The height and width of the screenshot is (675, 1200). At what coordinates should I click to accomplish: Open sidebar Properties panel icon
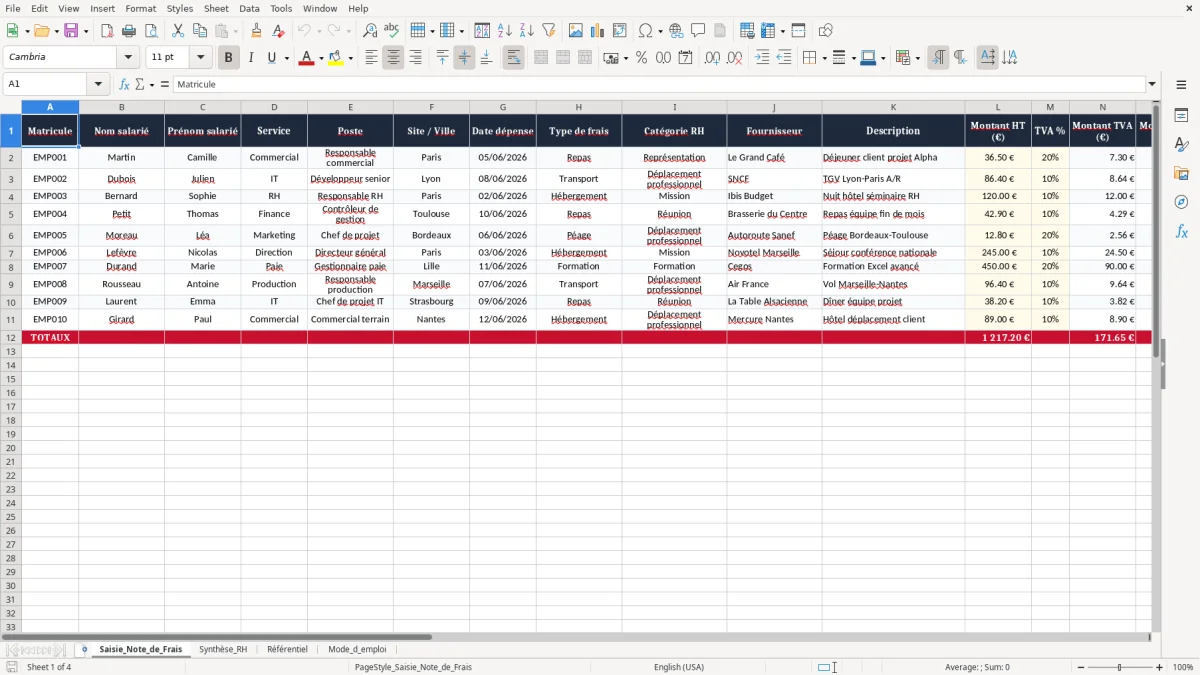click(1181, 116)
